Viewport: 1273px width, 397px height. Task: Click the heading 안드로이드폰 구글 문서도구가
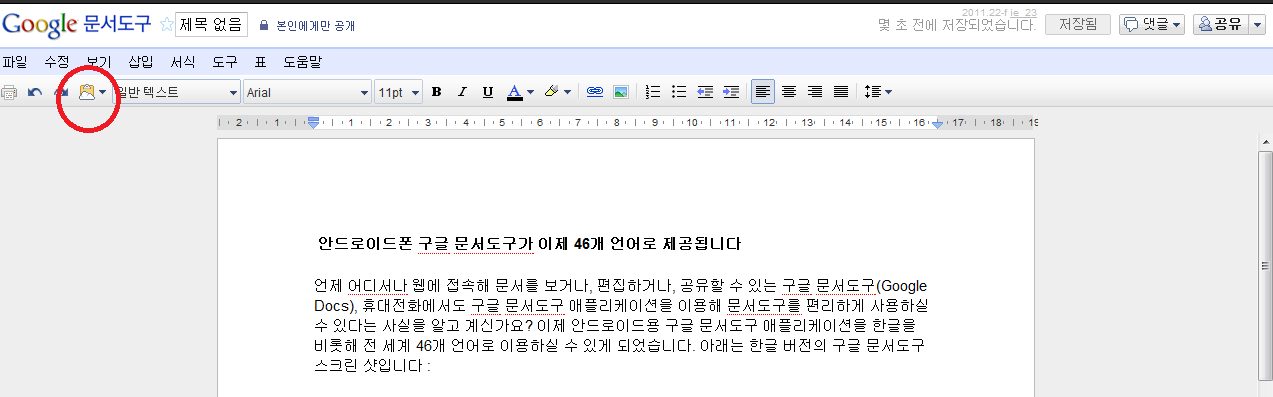click(x=426, y=244)
